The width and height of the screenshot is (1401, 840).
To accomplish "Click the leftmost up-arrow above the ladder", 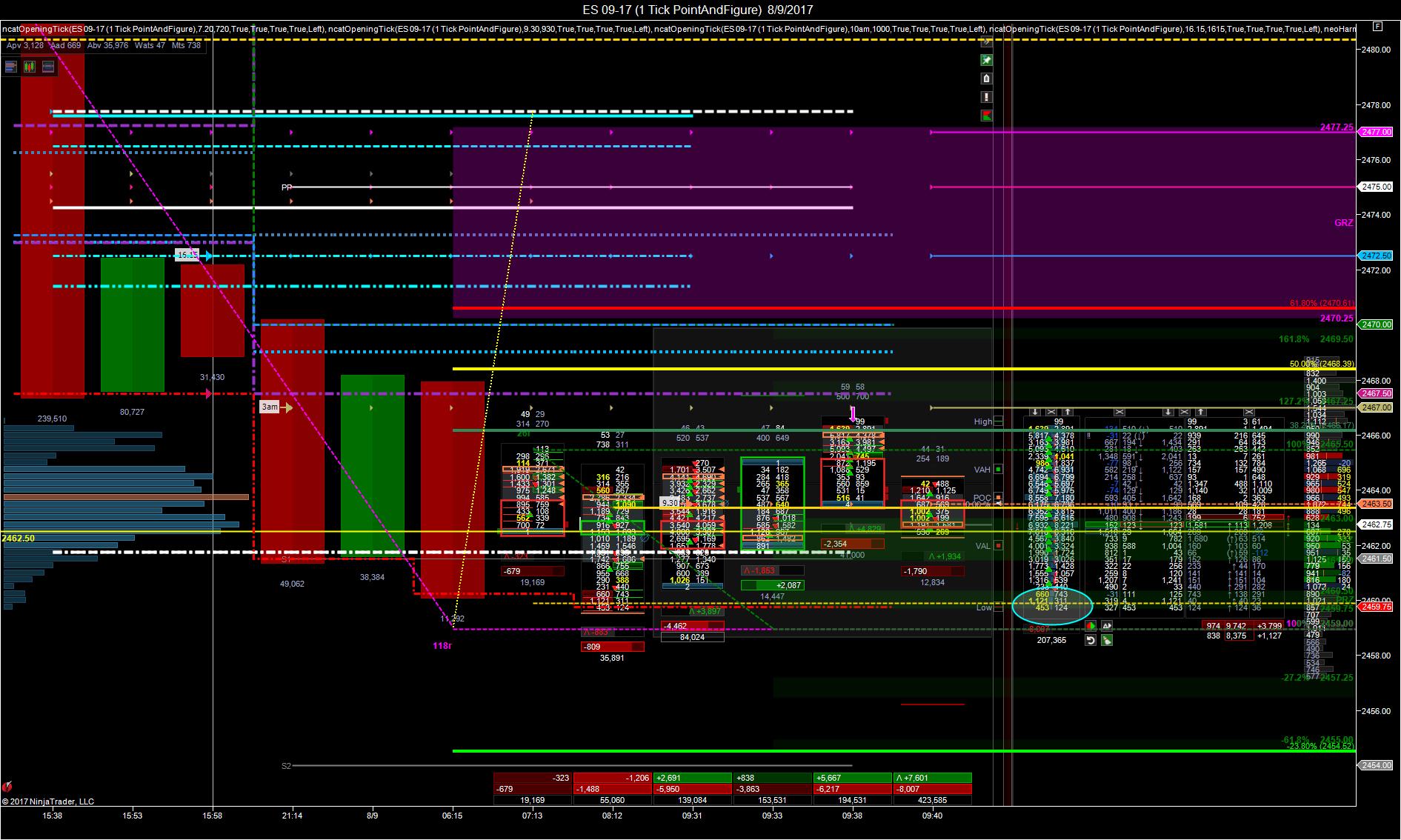I will [x=1068, y=412].
